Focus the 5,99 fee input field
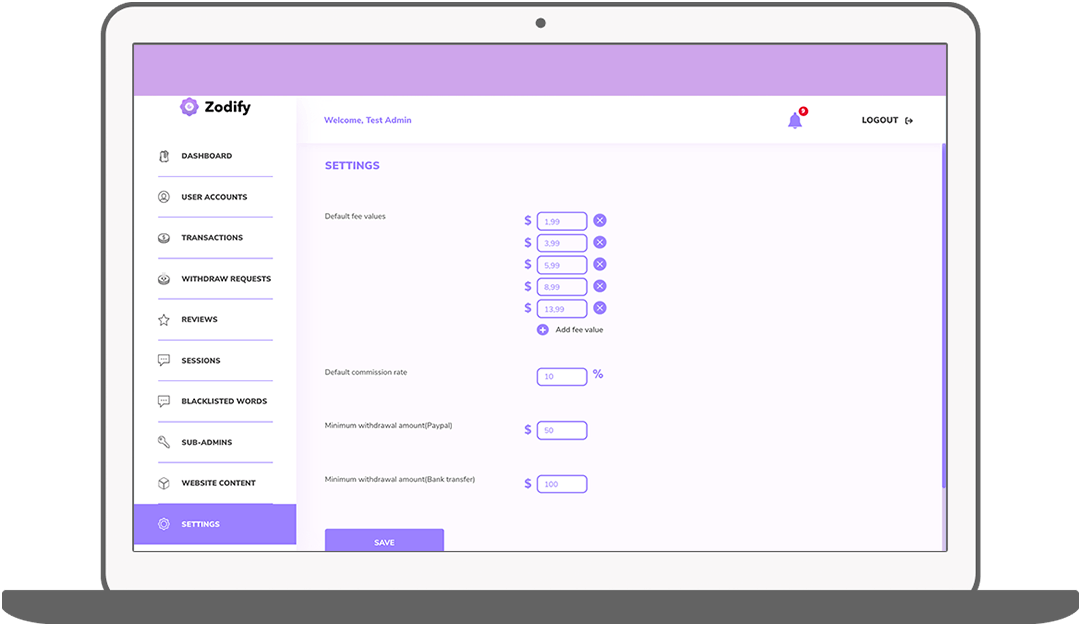 [562, 265]
